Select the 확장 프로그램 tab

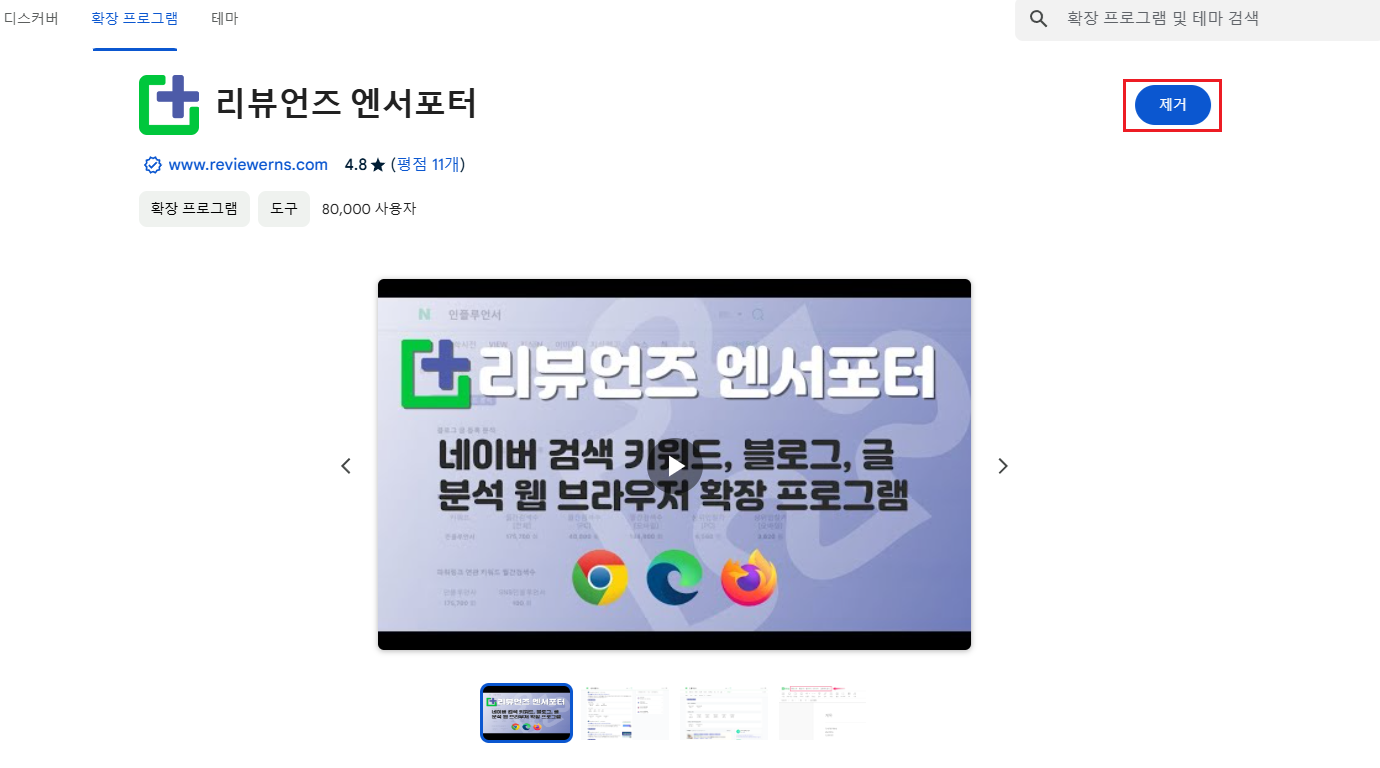pyautogui.click(x=134, y=19)
